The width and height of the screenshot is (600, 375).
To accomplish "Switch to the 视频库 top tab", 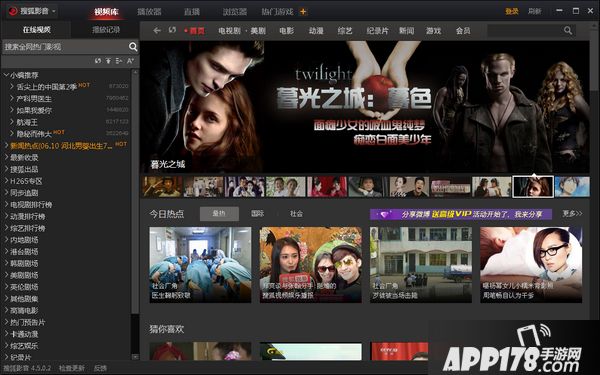I will 107,12.
